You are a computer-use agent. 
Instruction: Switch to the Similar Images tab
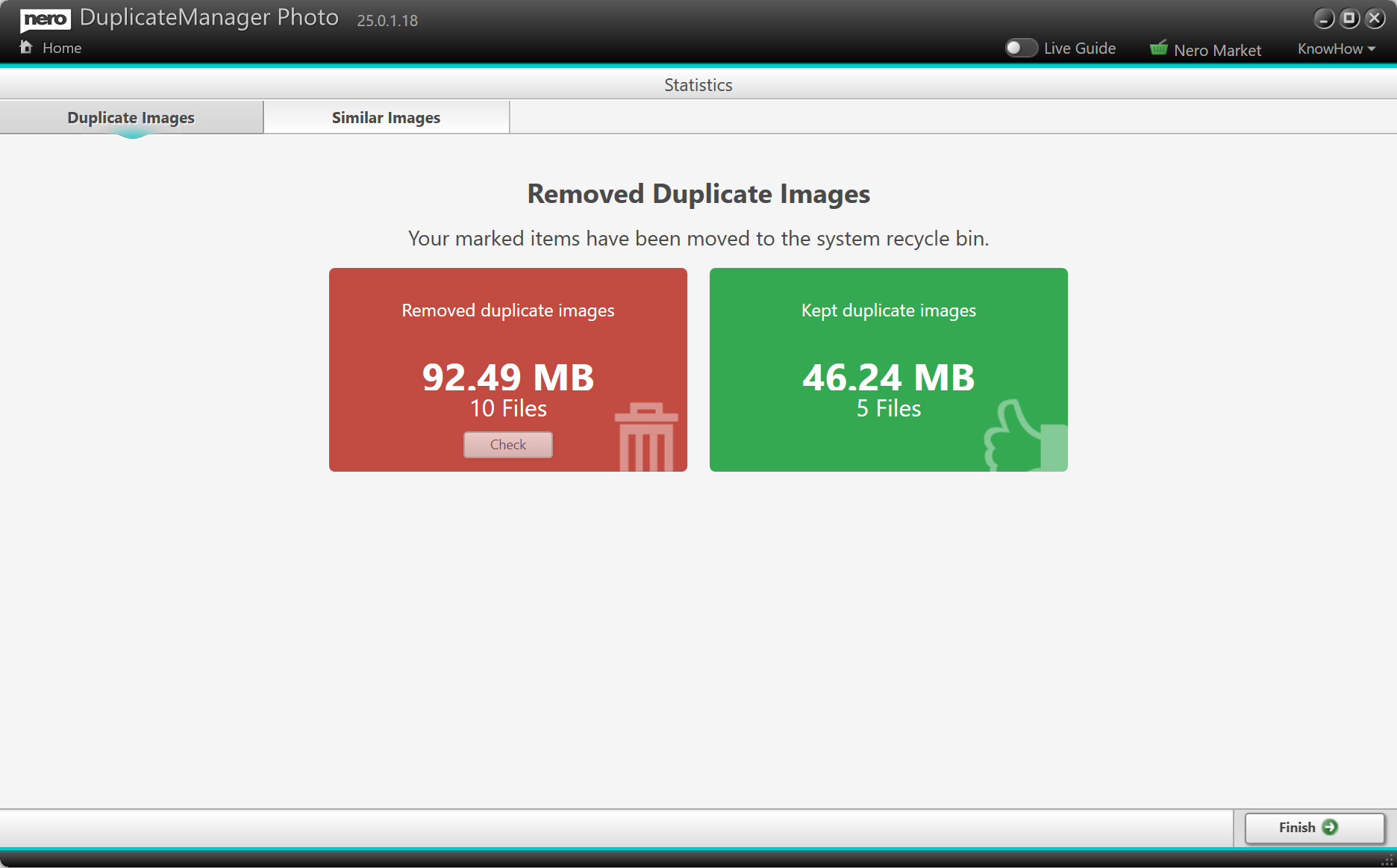point(386,117)
